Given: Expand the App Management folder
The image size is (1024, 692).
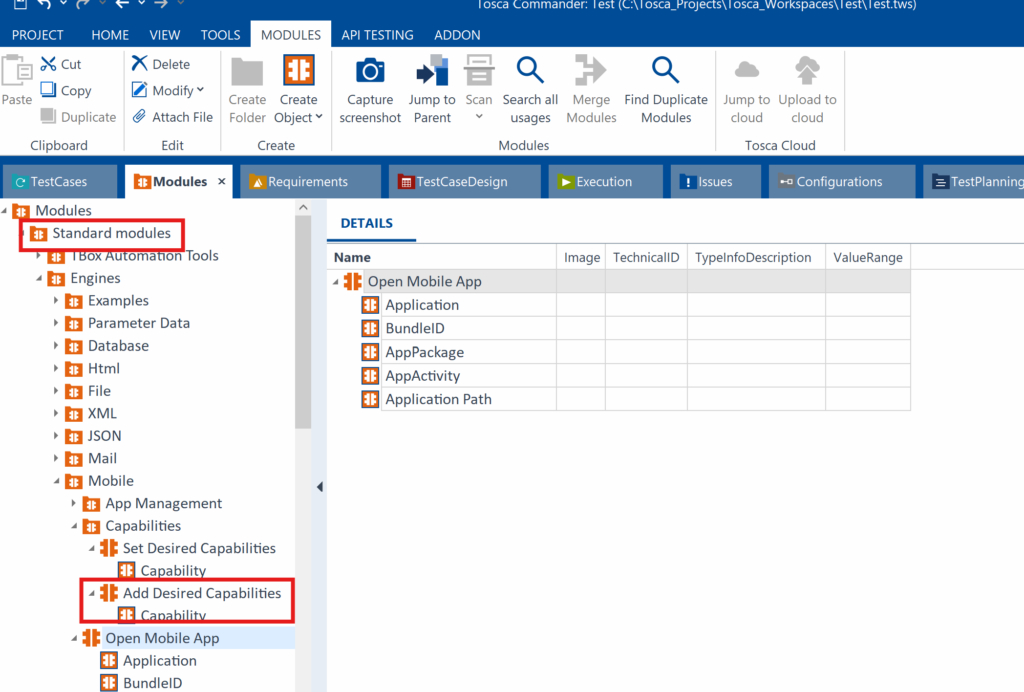Looking at the screenshot, I should coord(74,503).
